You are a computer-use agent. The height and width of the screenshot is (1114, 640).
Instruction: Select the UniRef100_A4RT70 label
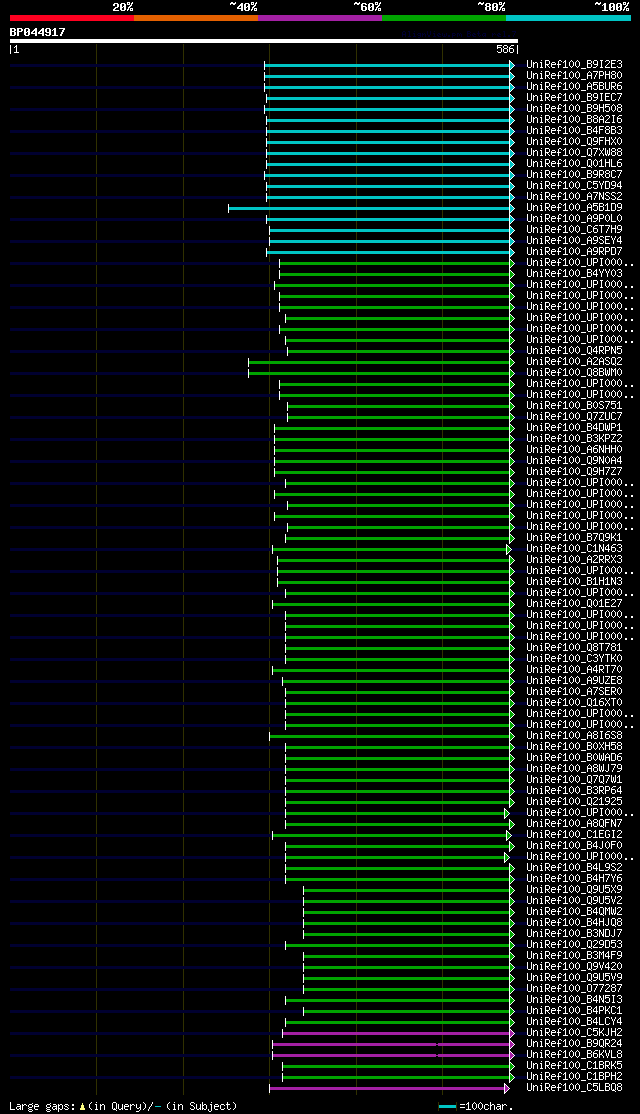pyautogui.click(x=574, y=670)
